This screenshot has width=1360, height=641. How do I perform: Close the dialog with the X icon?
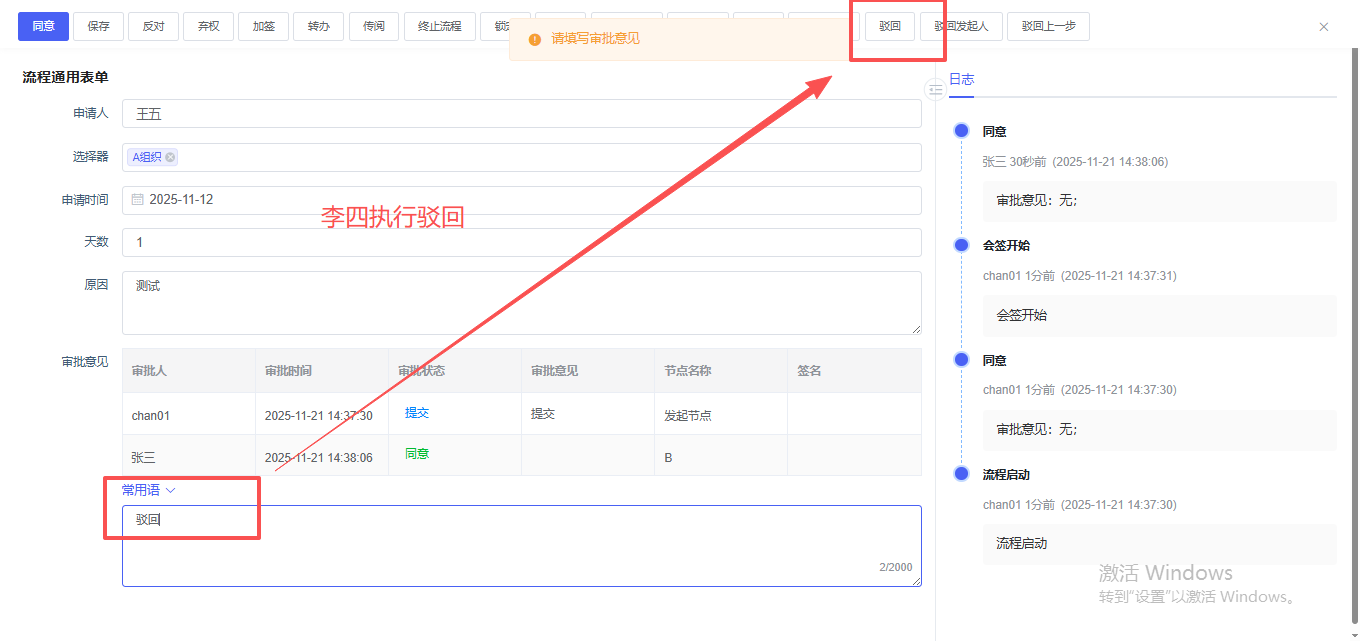coord(1324,27)
